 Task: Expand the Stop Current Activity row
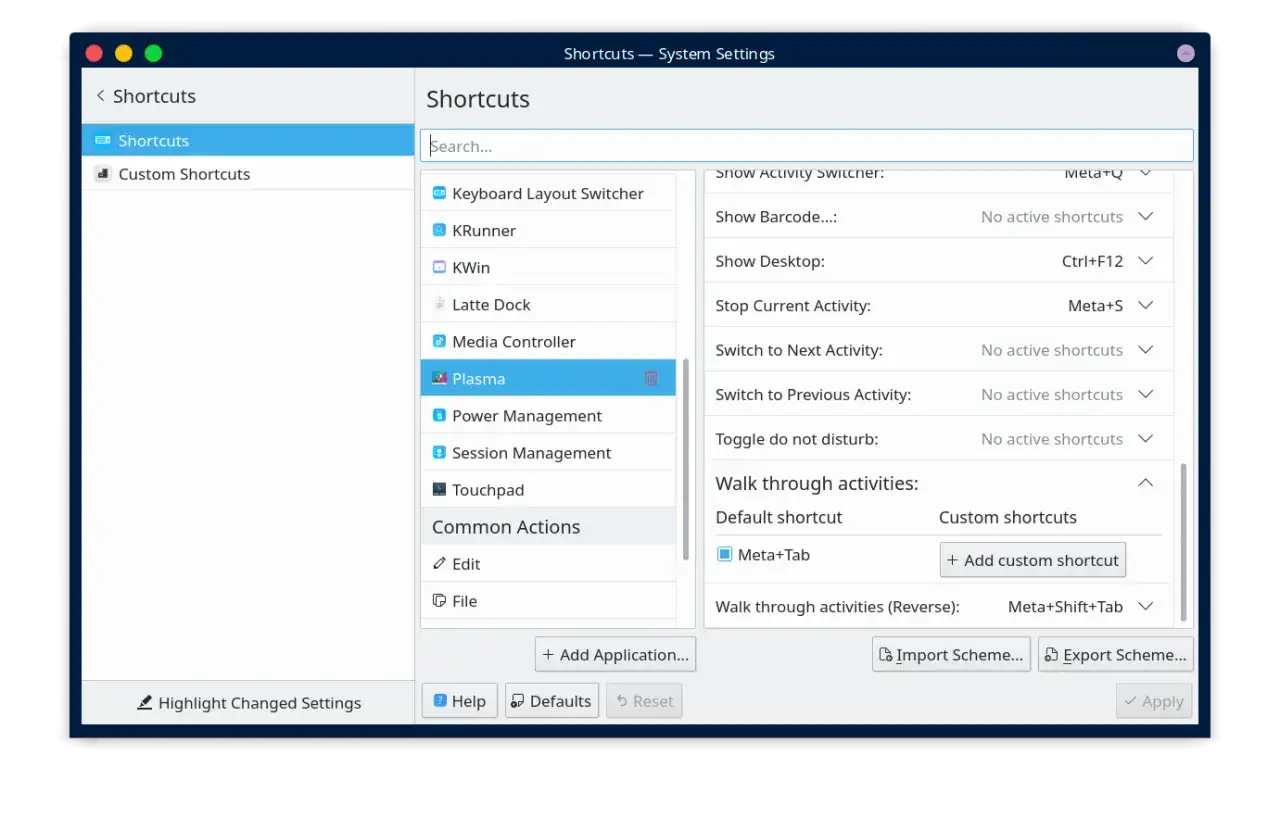[x=1146, y=305]
